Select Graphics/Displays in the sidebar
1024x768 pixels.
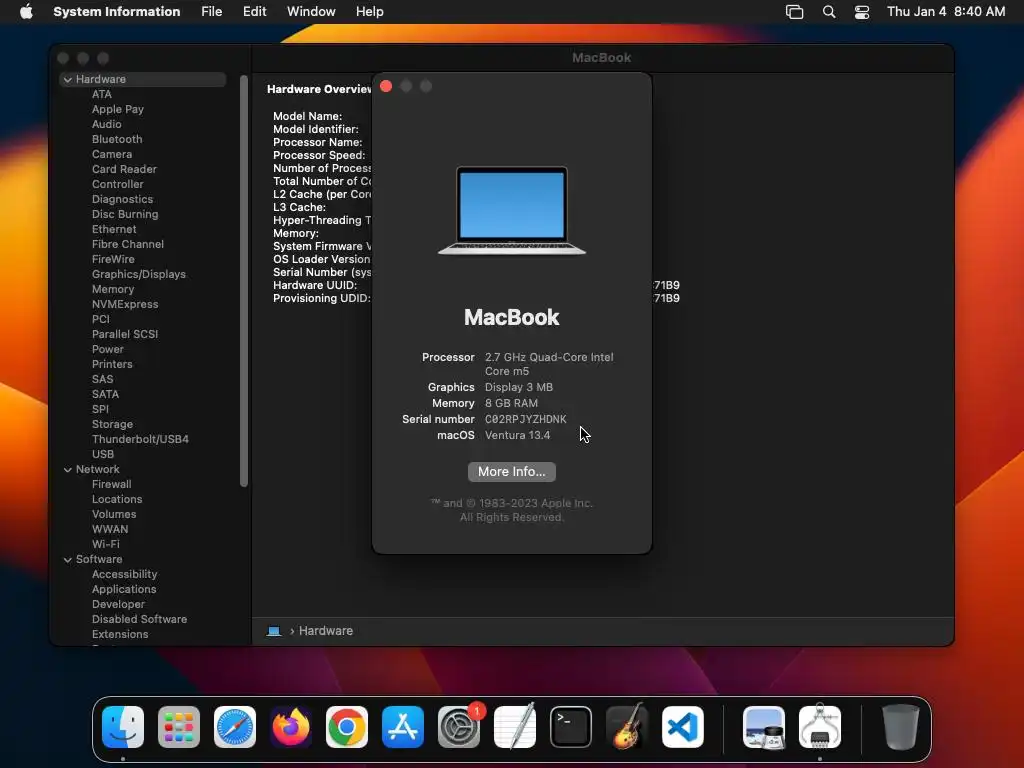click(138, 274)
